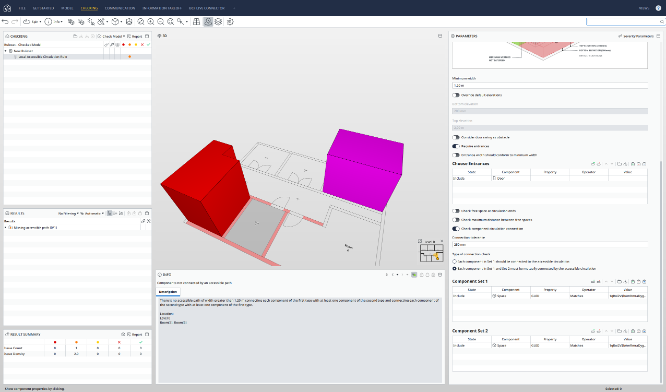Select the second radio option for connection check type
The width and height of the screenshot is (666, 392).
click(454, 269)
